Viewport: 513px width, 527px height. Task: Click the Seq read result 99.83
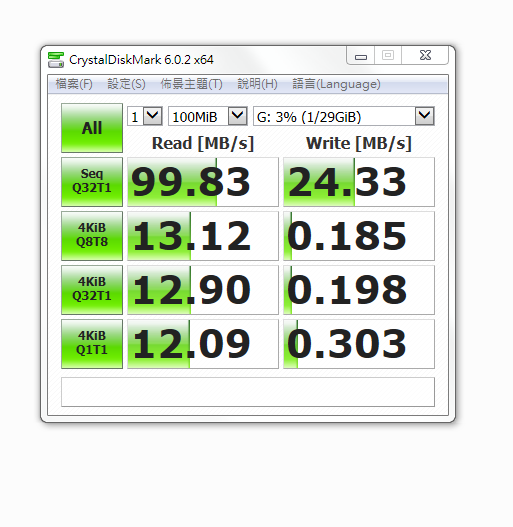[203, 182]
